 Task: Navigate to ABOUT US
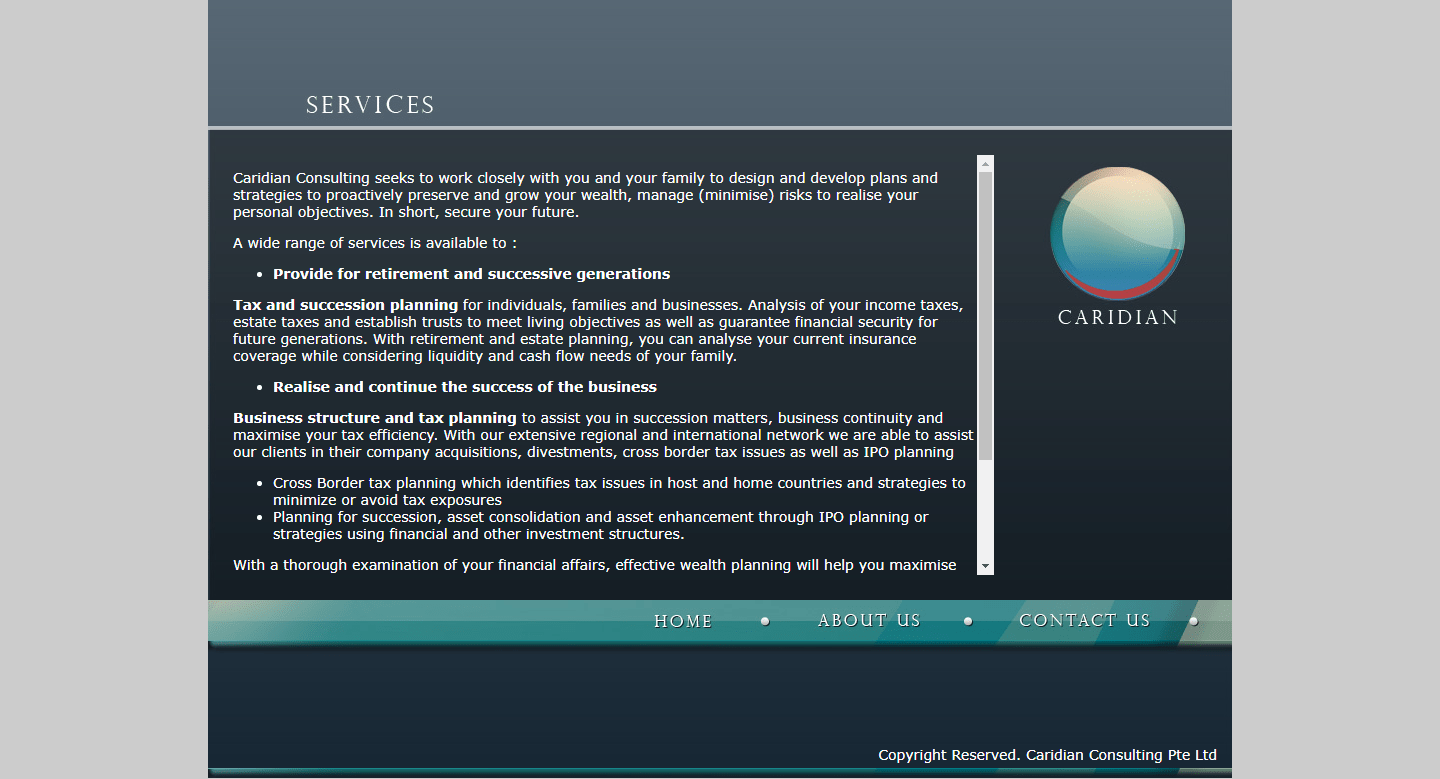[x=868, y=621]
